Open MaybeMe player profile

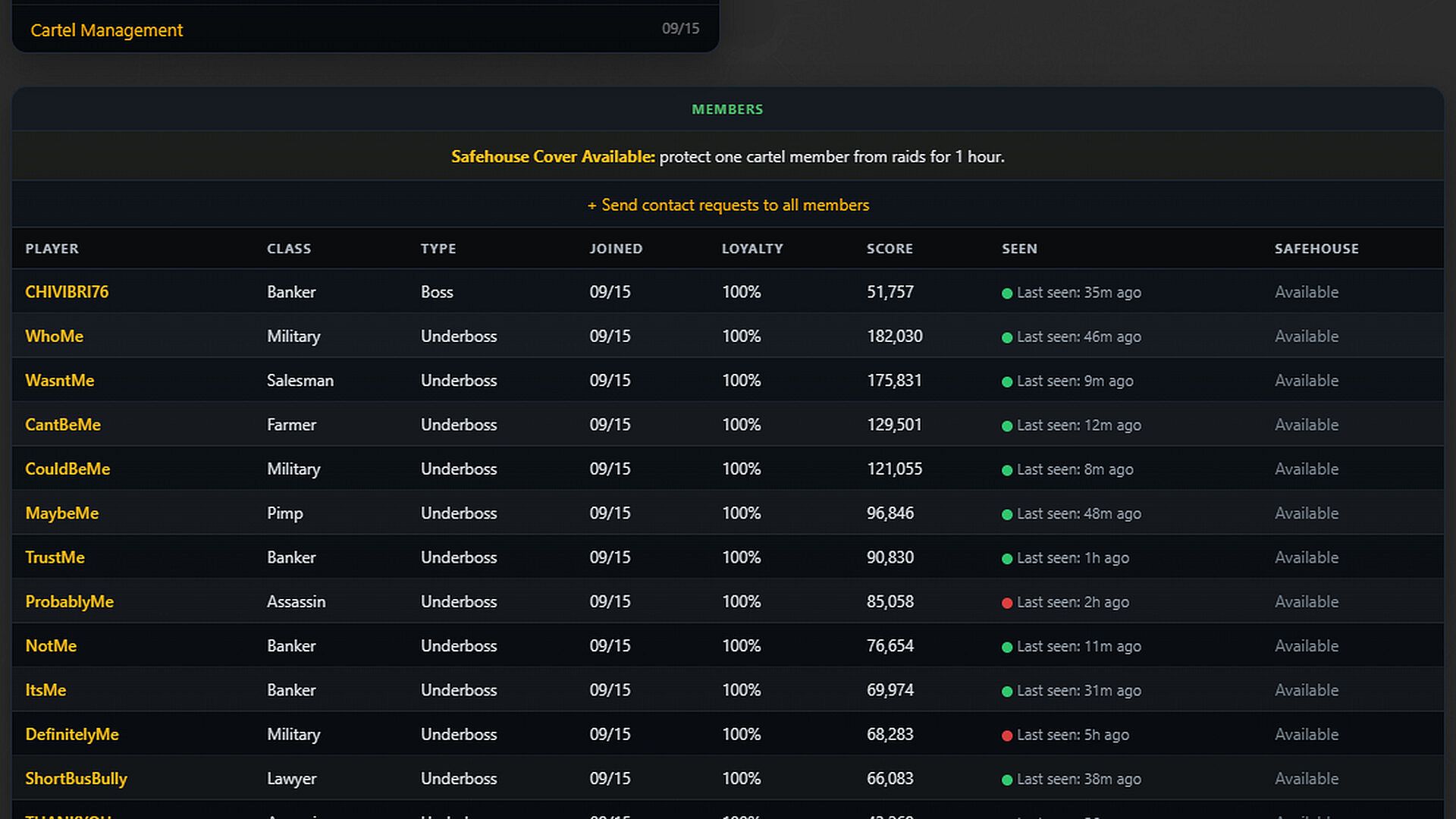(62, 513)
